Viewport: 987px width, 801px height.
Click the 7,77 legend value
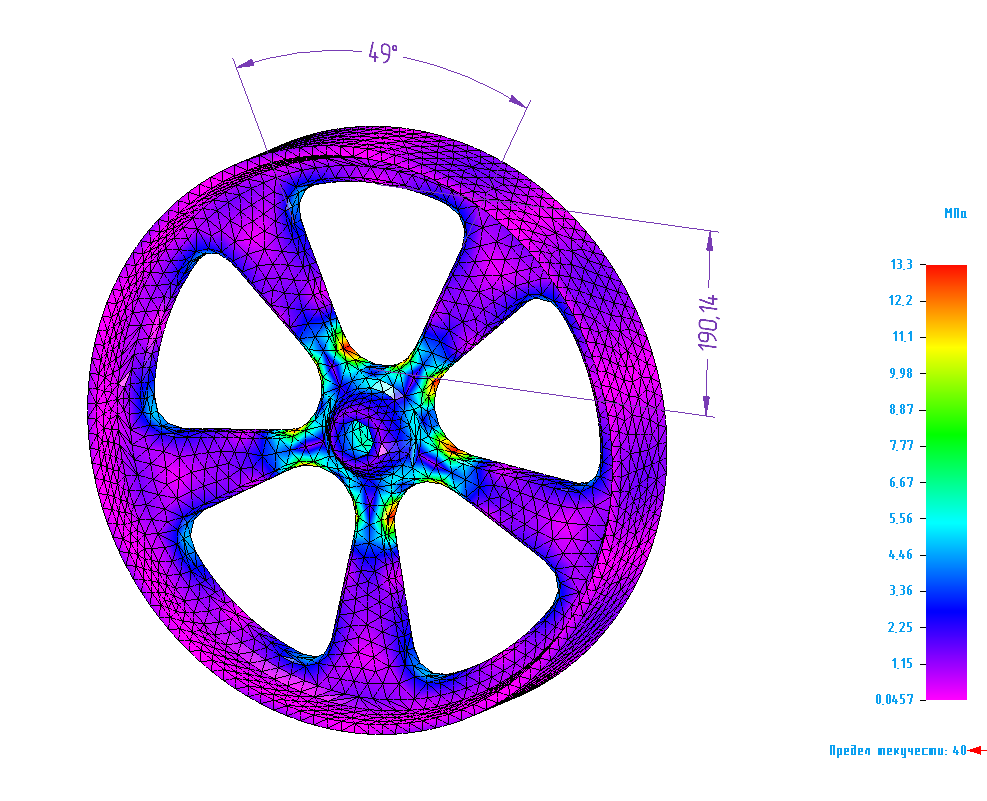[x=901, y=445]
